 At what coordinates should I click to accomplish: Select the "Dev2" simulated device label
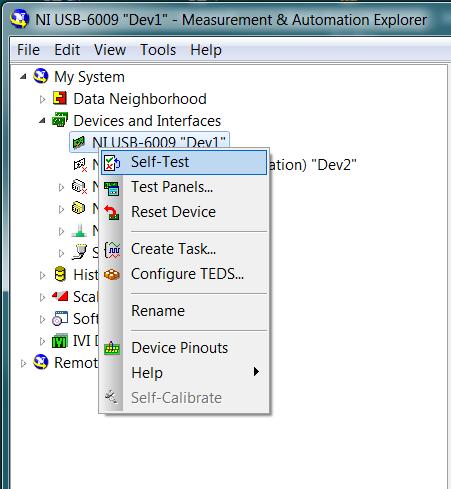[312, 165]
